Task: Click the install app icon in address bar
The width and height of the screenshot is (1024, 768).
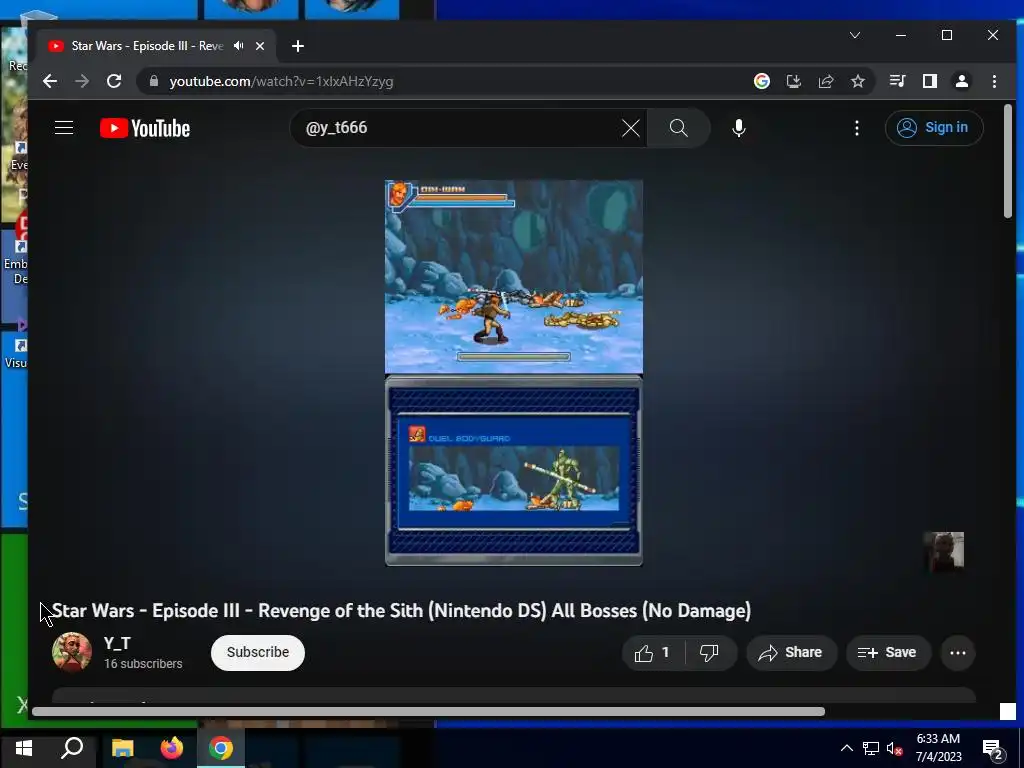Action: coord(793,81)
